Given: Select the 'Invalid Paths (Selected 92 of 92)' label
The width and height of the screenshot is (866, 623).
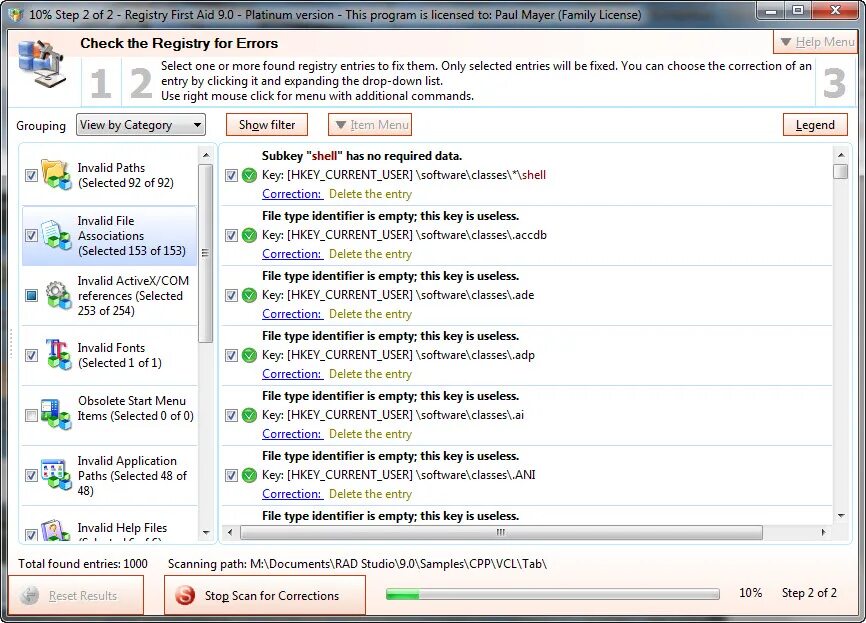Looking at the screenshot, I should pos(126,175).
